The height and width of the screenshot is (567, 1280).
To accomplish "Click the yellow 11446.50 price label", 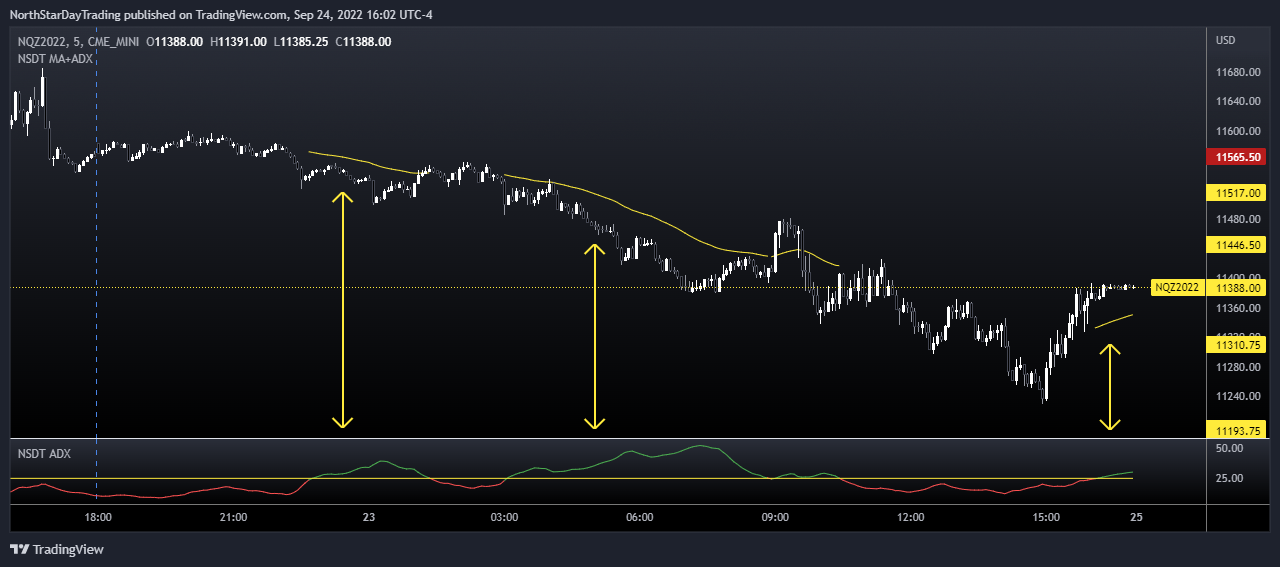I will [1238, 244].
